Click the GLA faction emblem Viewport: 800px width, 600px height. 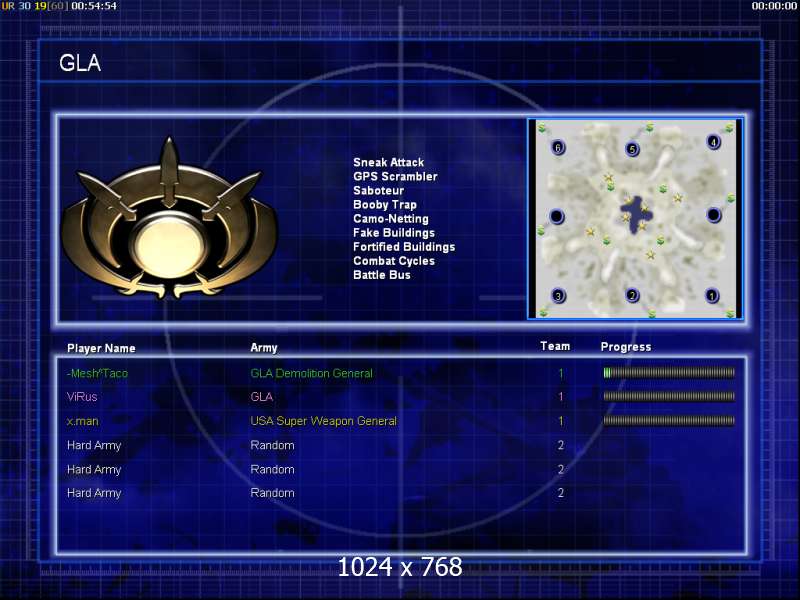169,218
